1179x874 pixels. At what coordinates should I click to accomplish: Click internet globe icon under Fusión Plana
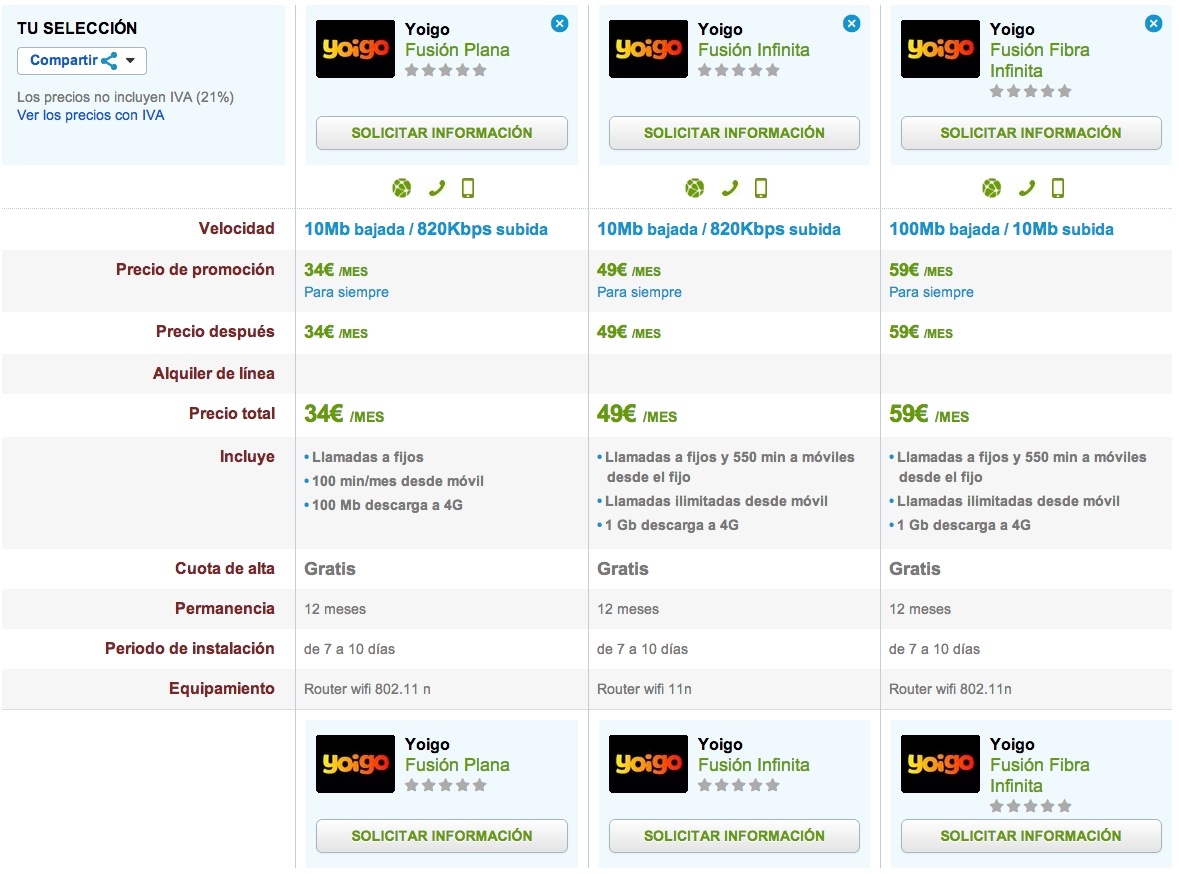coord(401,188)
